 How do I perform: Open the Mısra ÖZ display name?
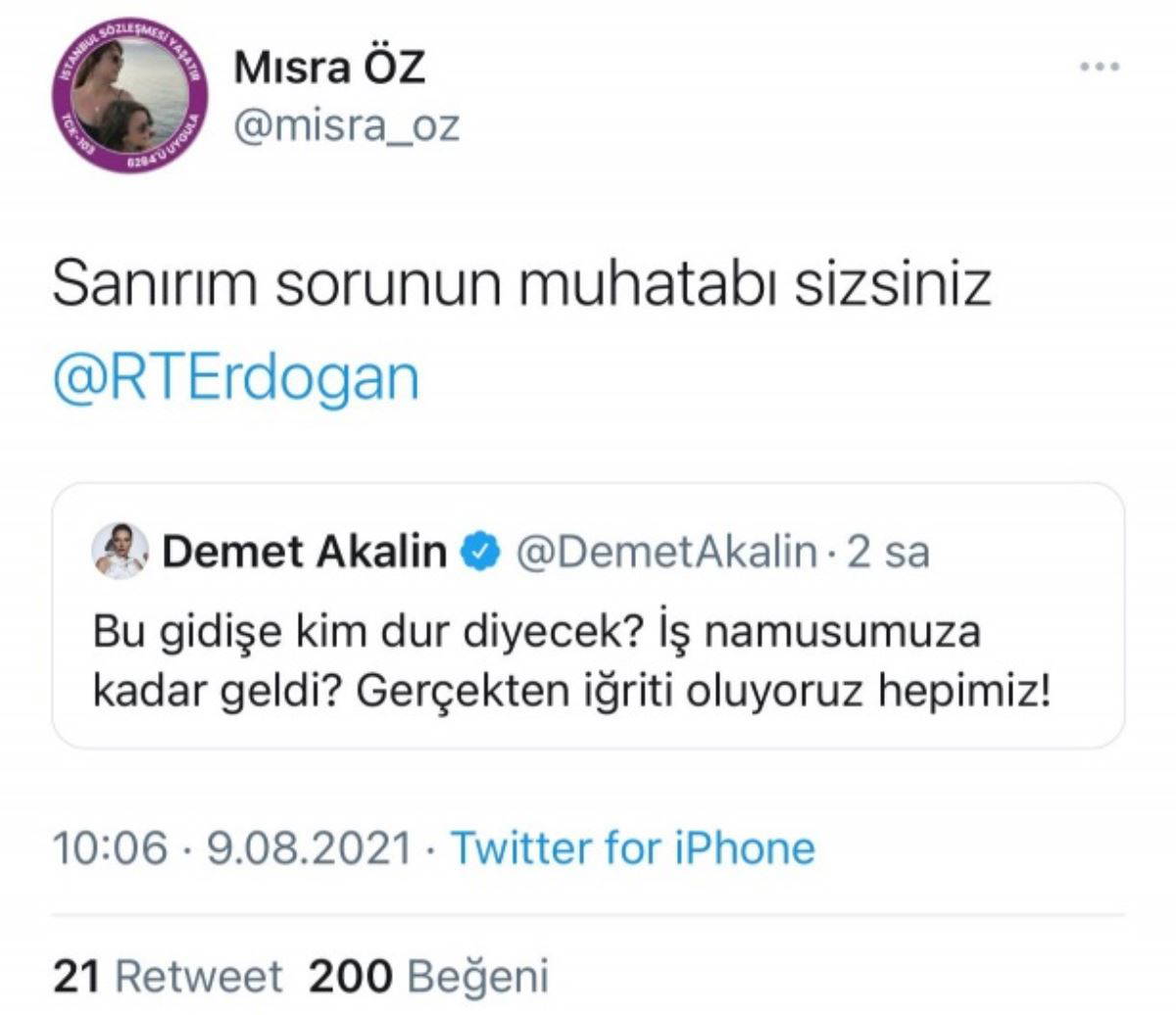tap(329, 67)
